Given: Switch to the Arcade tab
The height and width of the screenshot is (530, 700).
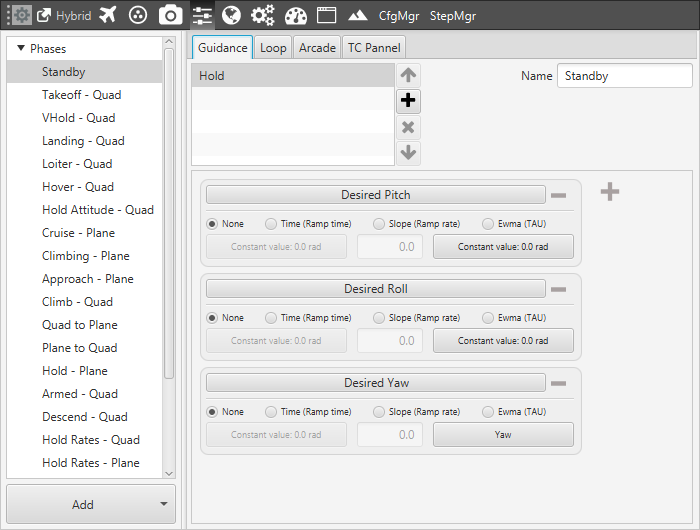Looking at the screenshot, I should click(x=317, y=47).
